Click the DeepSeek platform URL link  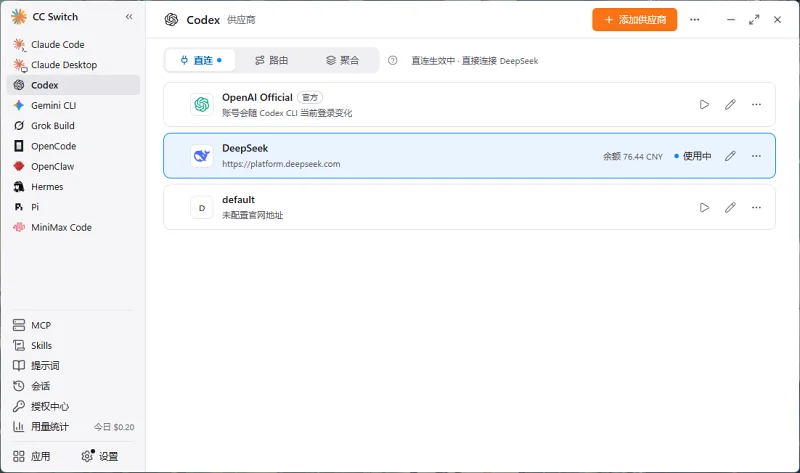pos(281,164)
